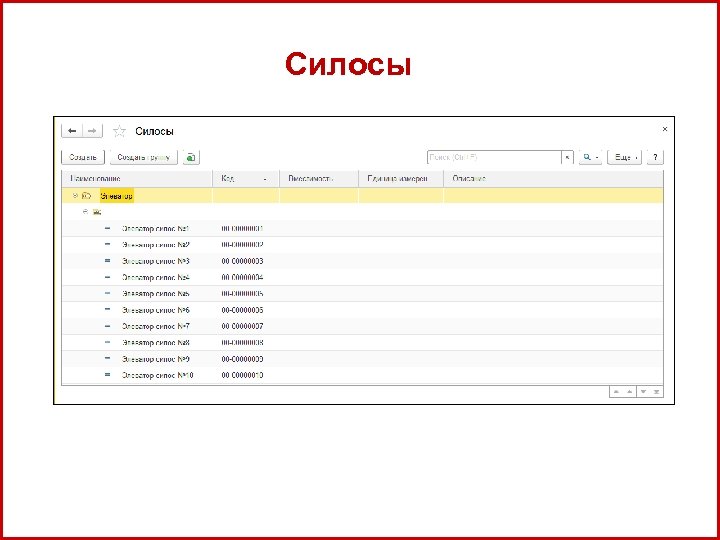Select row Элеватор силос №6
720x540 pixels.
click(x=362, y=310)
